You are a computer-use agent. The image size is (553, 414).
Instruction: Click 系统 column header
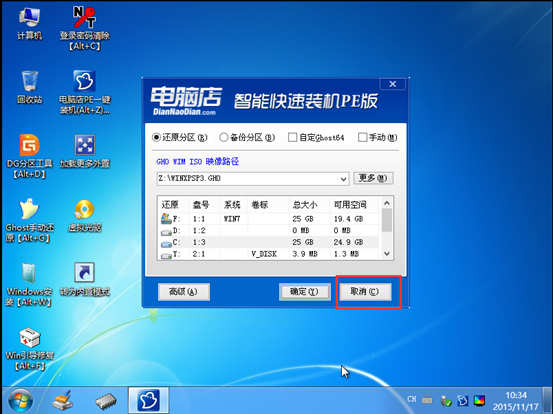coord(234,205)
